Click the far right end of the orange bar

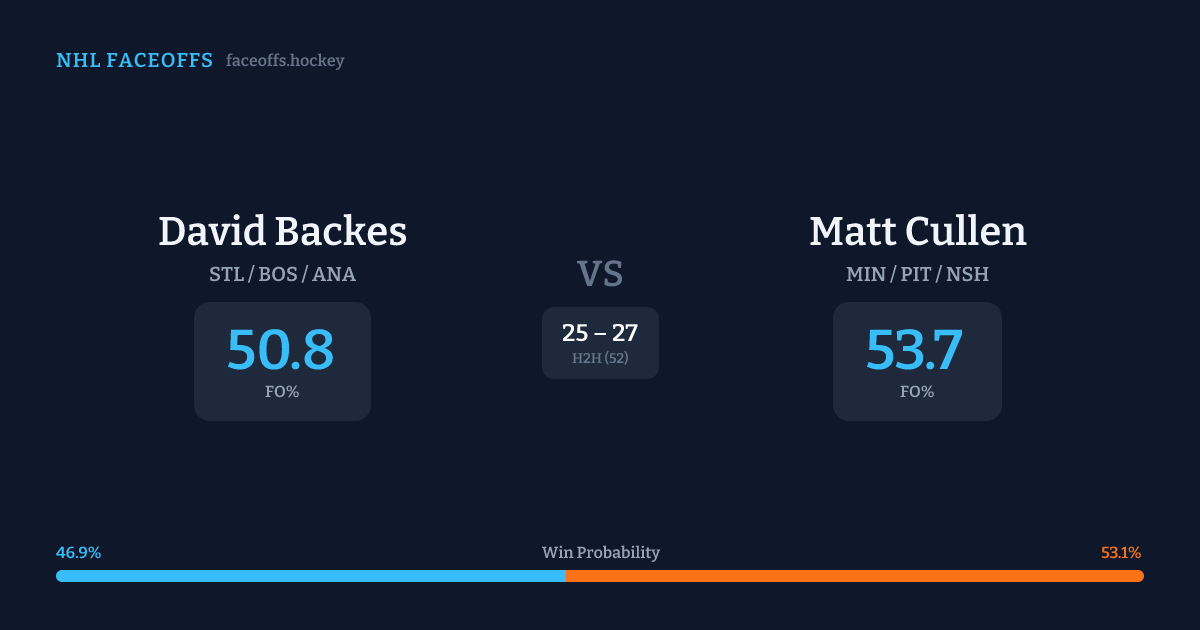click(x=1140, y=576)
